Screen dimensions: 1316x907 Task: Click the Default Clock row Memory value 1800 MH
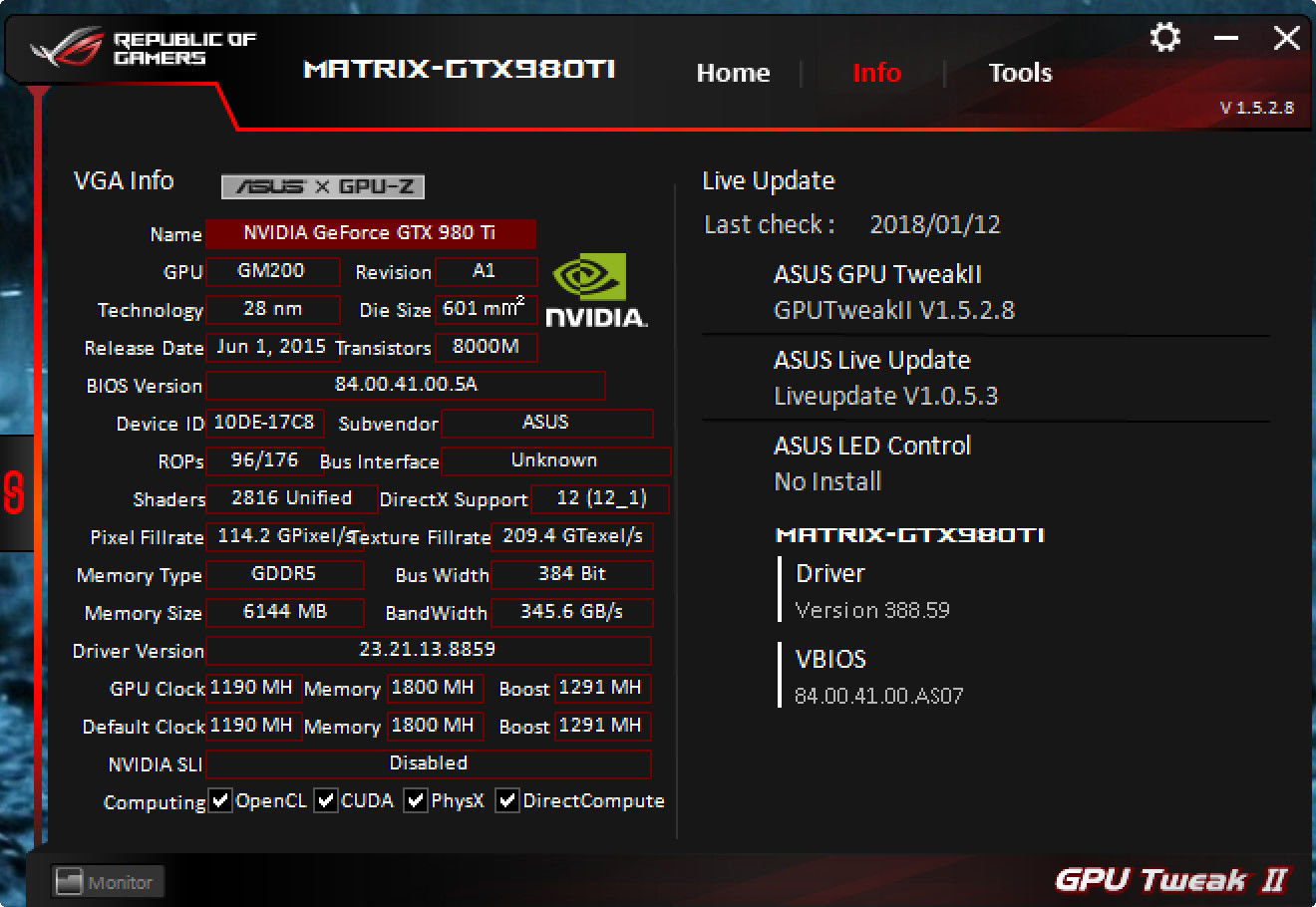click(x=434, y=726)
